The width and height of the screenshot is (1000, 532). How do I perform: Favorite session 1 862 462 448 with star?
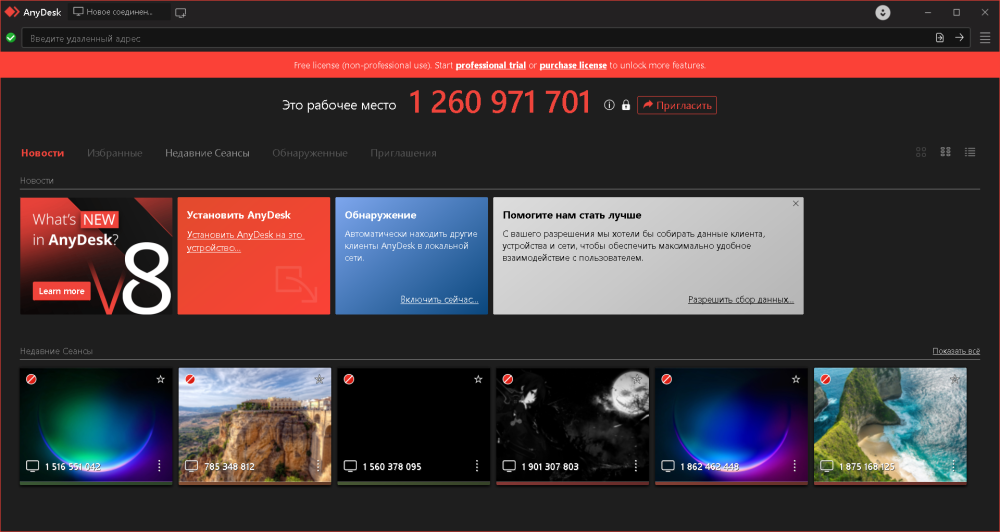tap(796, 379)
